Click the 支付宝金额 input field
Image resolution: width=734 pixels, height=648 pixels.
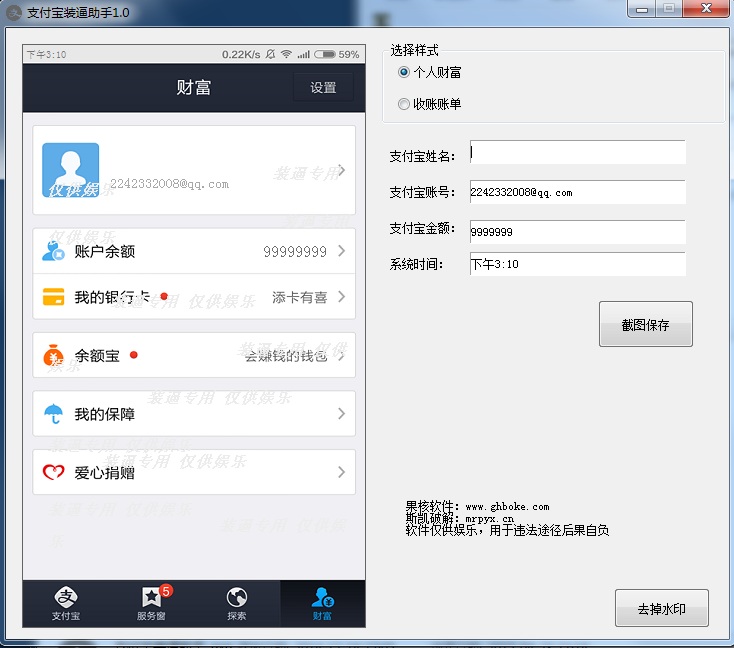click(577, 232)
